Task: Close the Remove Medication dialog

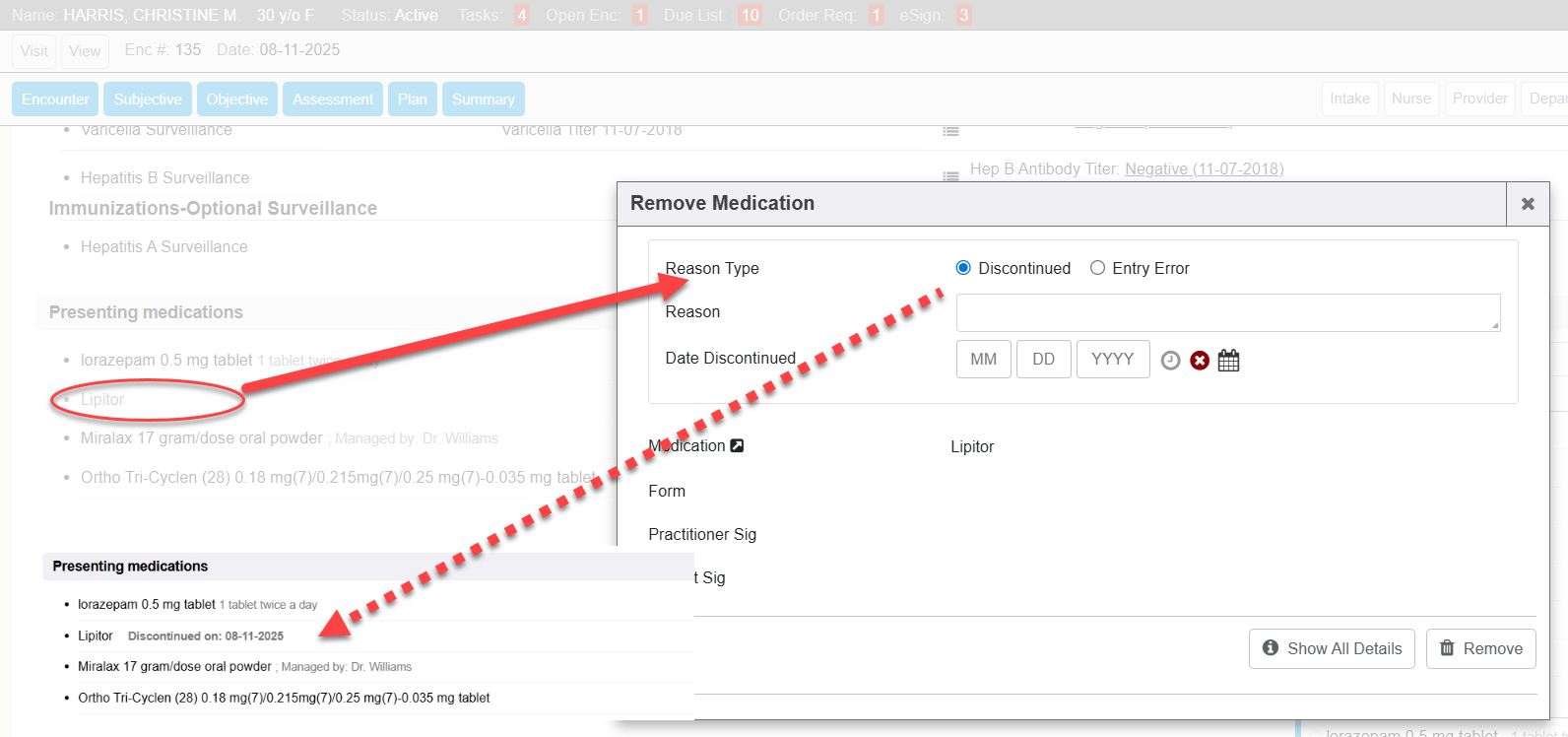Action: coord(1528,204)
